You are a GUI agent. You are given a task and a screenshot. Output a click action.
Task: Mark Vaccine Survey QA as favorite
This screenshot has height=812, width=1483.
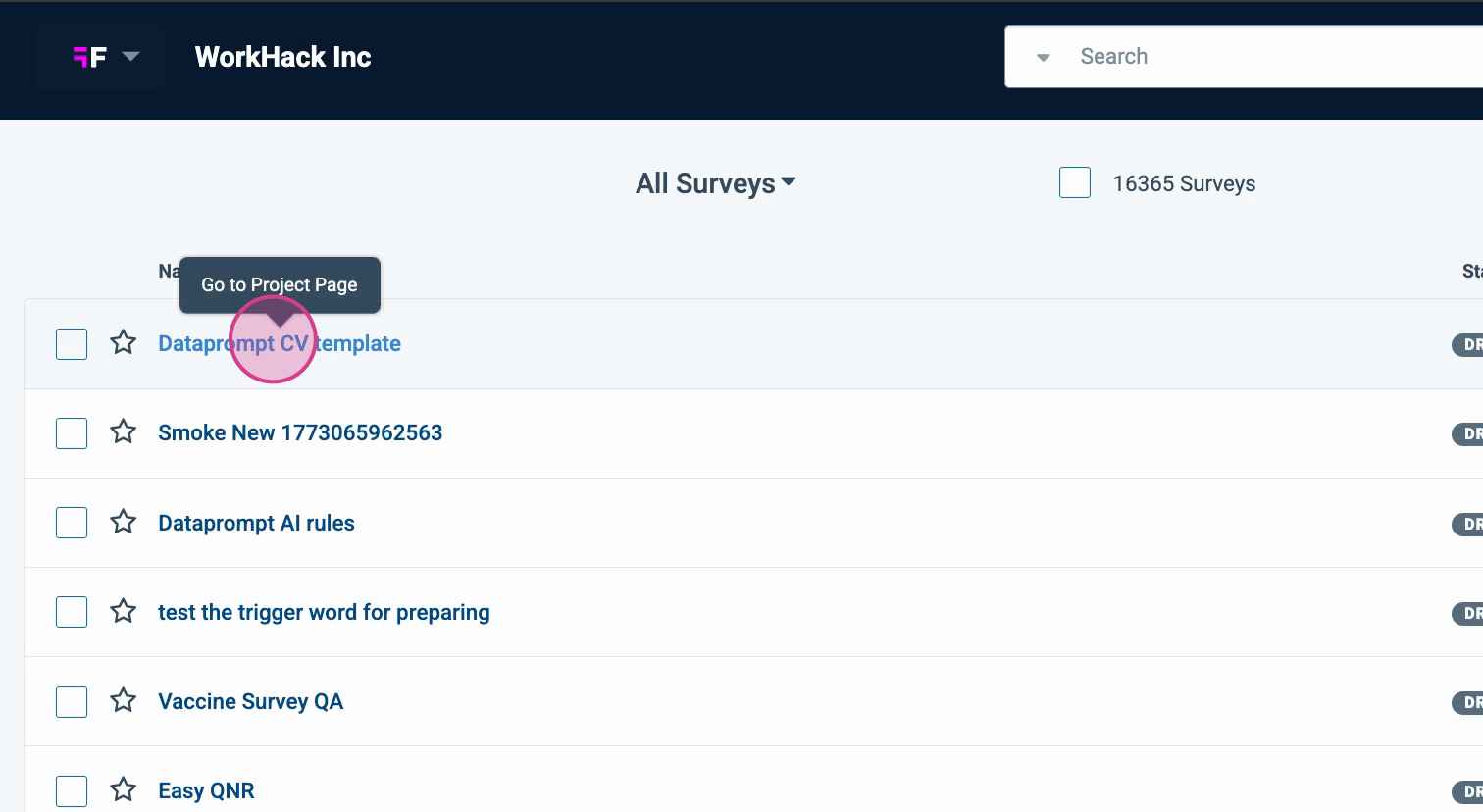click(x=123, y=701)
